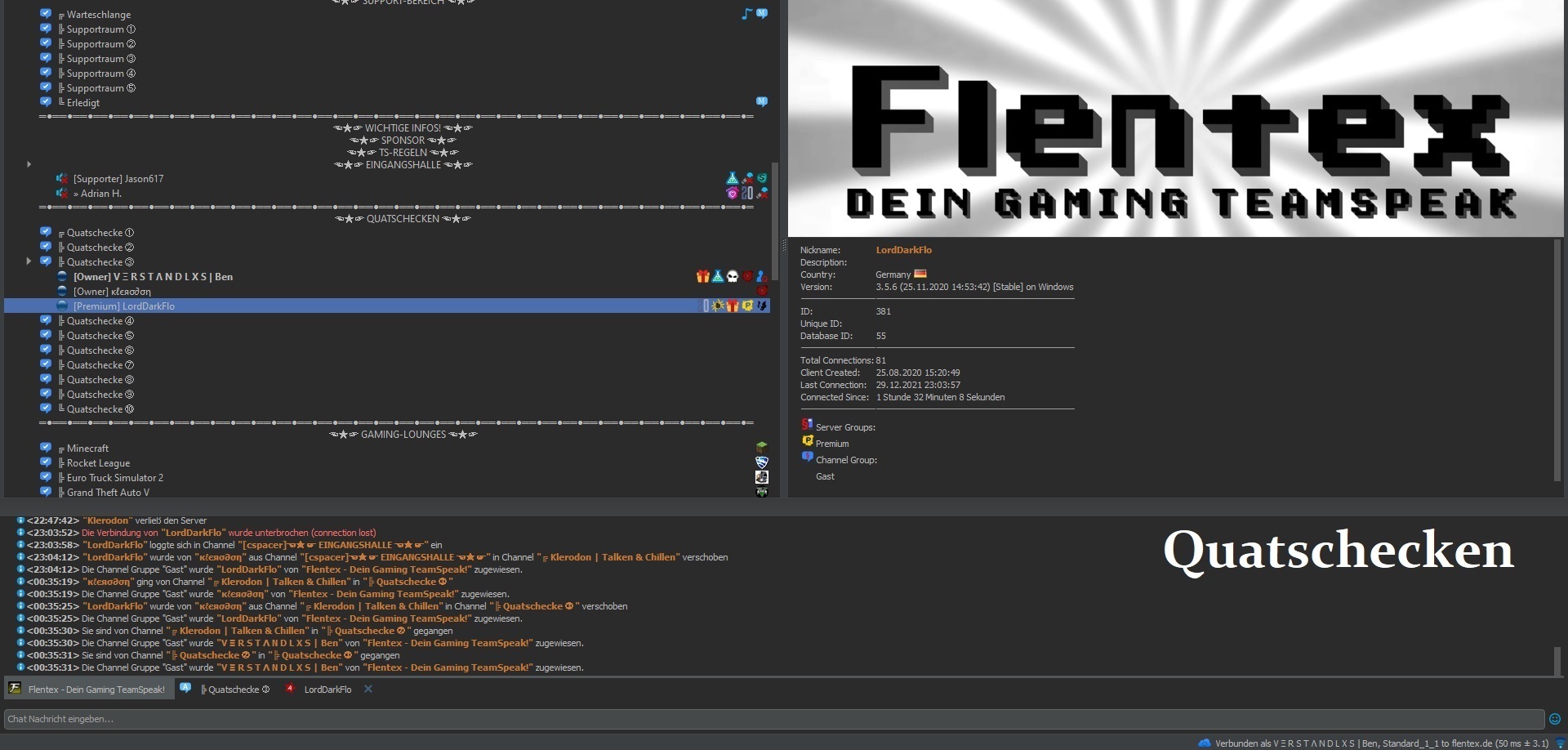
Task: Click the cloud sync icon in status bar
Action: [1204, 743]
